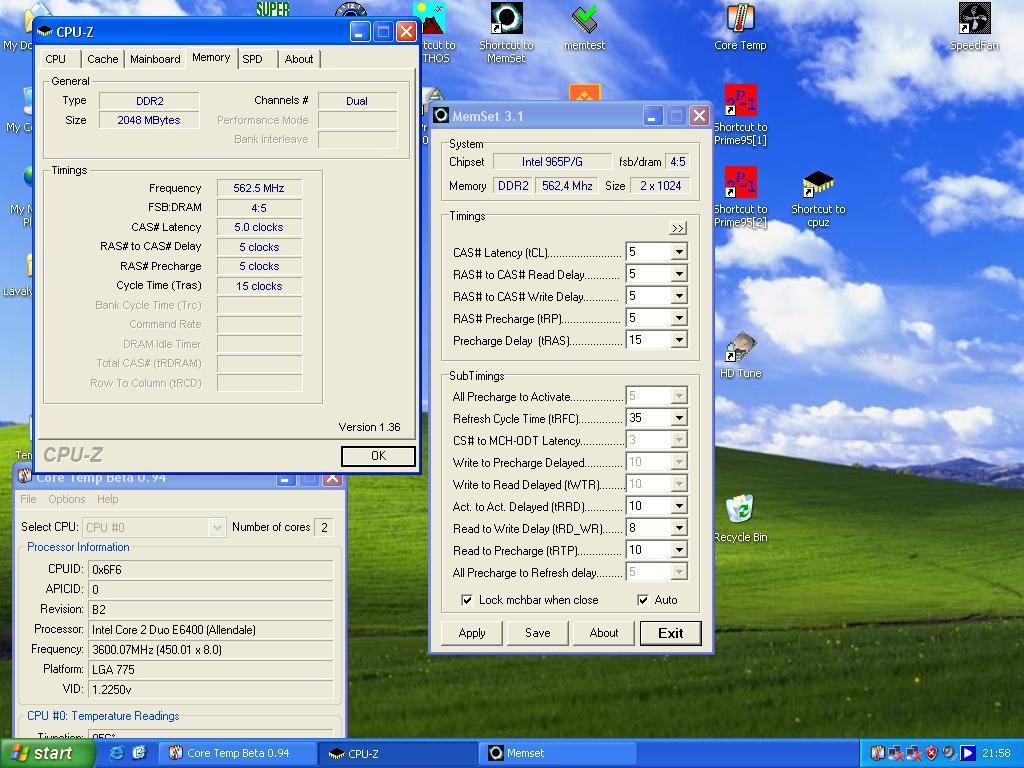Click the Frequency field showing 3600.07MHz
Screen dimensions: 1024x768
click(x=210, y=650)
